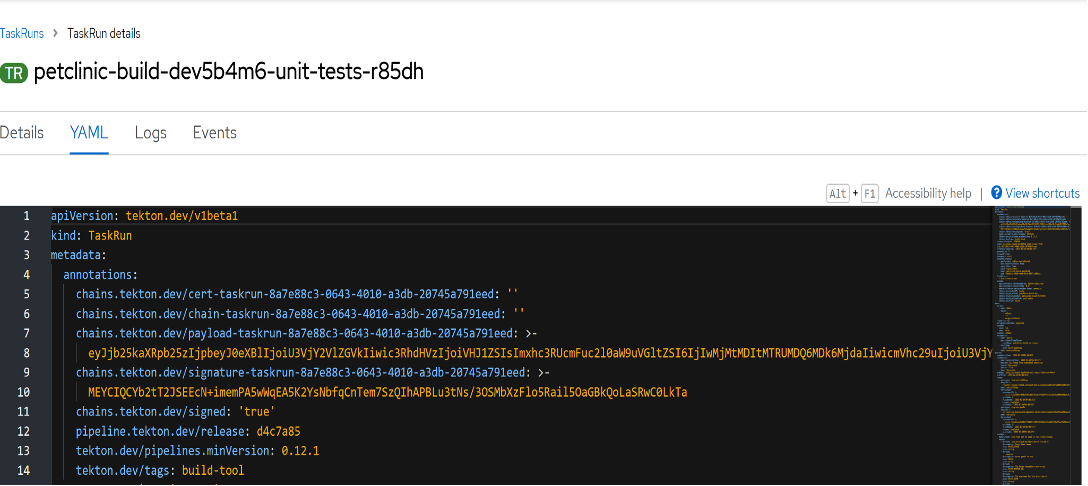Show the Events tab

pyautogui.click(x=214, y=133)
